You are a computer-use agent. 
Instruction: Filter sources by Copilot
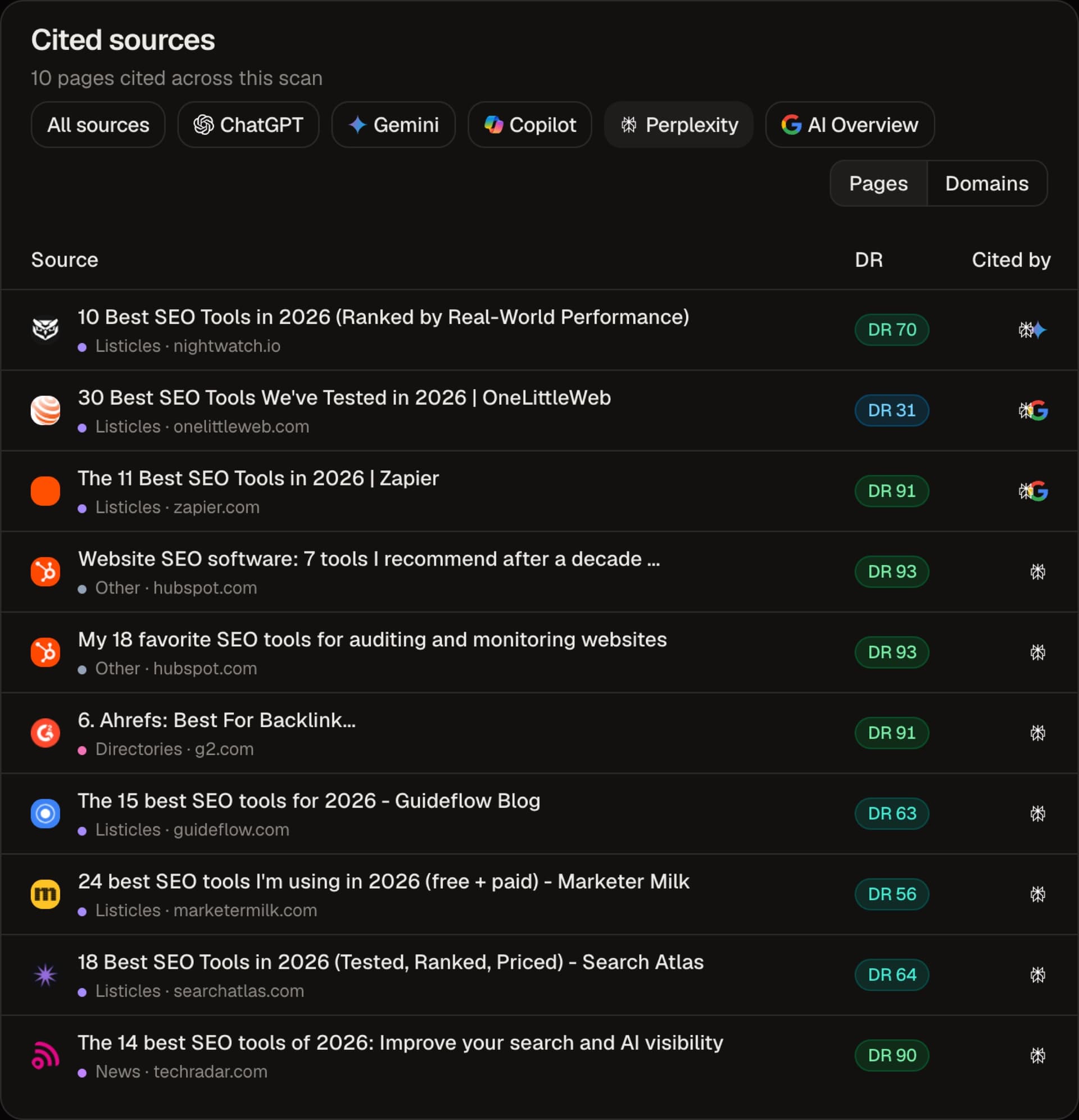point(530,125)
